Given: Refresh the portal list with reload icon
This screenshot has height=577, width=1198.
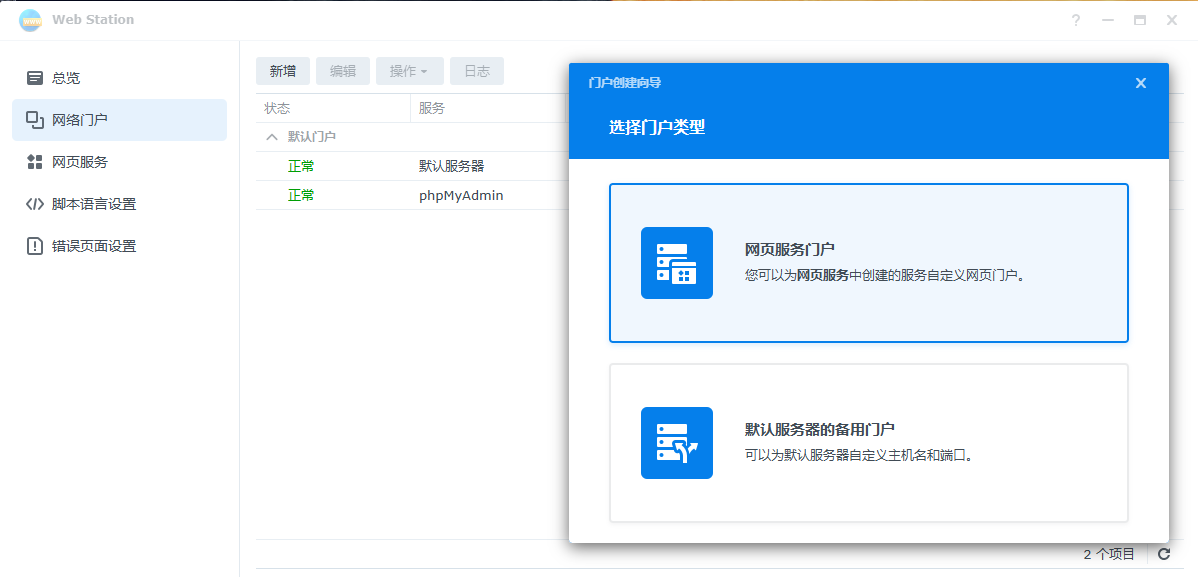Looking at the screenshot, I should [x=1164, y=555].
